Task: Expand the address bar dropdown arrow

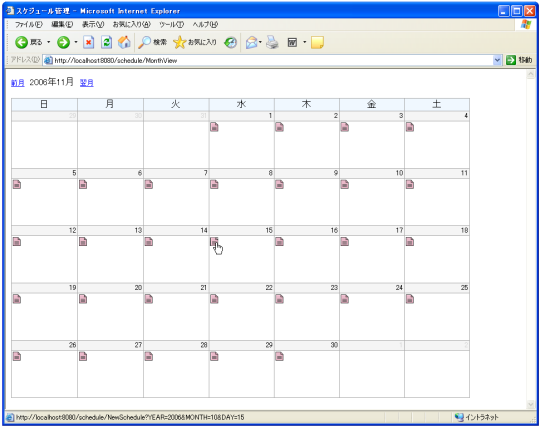Action: tap(497, 60)
